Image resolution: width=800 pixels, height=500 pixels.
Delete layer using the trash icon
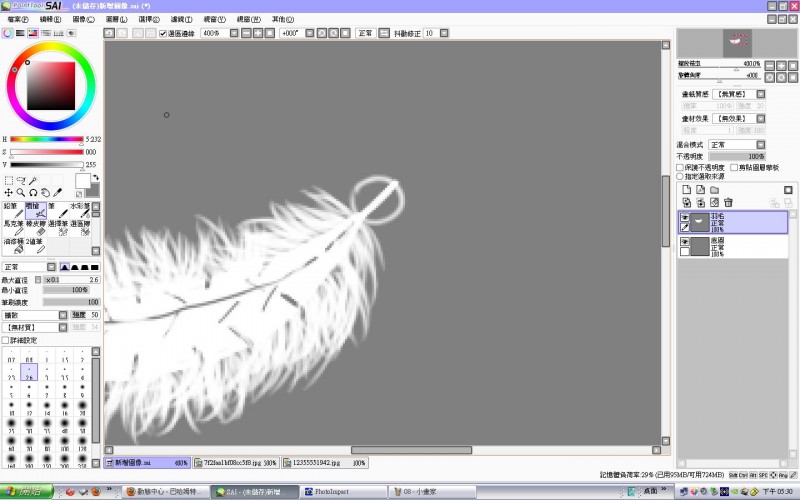coord(728,203)
